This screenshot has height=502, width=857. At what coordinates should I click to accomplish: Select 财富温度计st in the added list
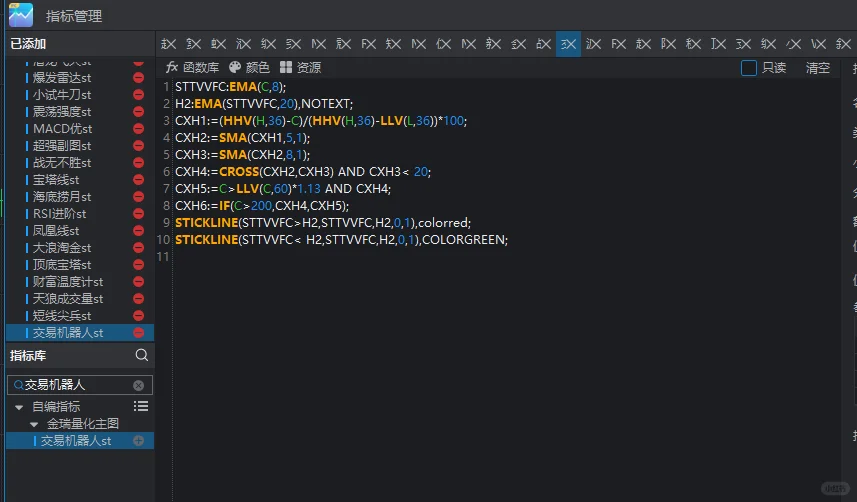coord(68,281)
